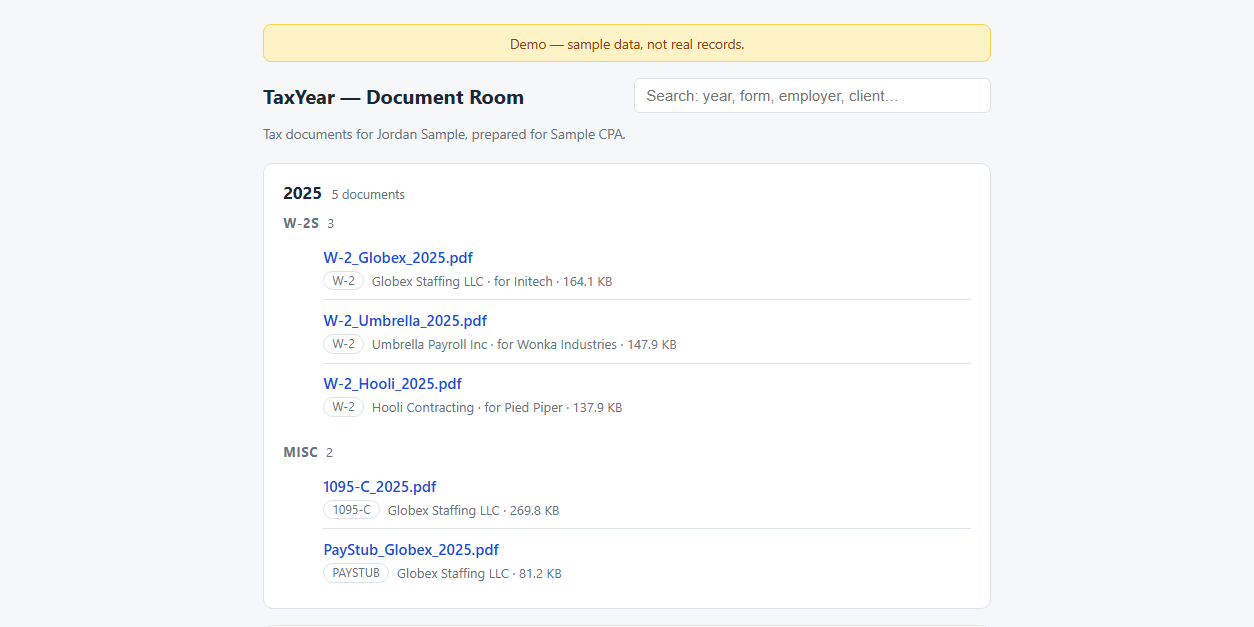Click 'Hooli Contracting · for Pied Piper' text
The height and width of the screenshot is (627, 1254).
[x=467, y=408]
